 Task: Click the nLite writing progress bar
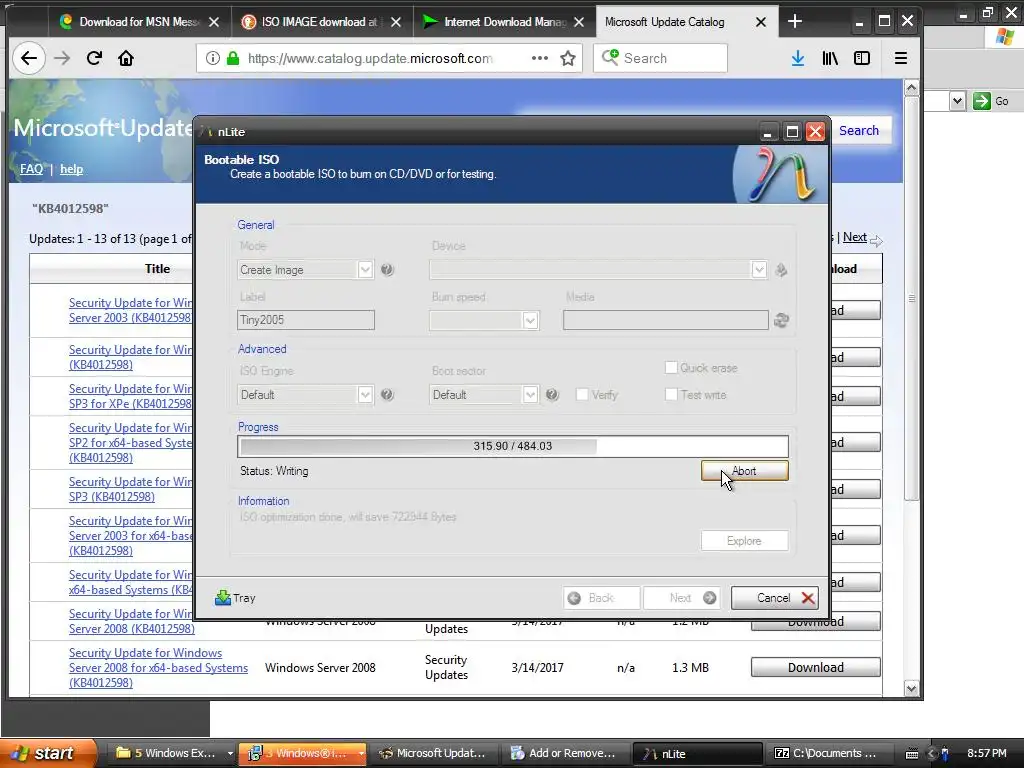tap(513, 446)
